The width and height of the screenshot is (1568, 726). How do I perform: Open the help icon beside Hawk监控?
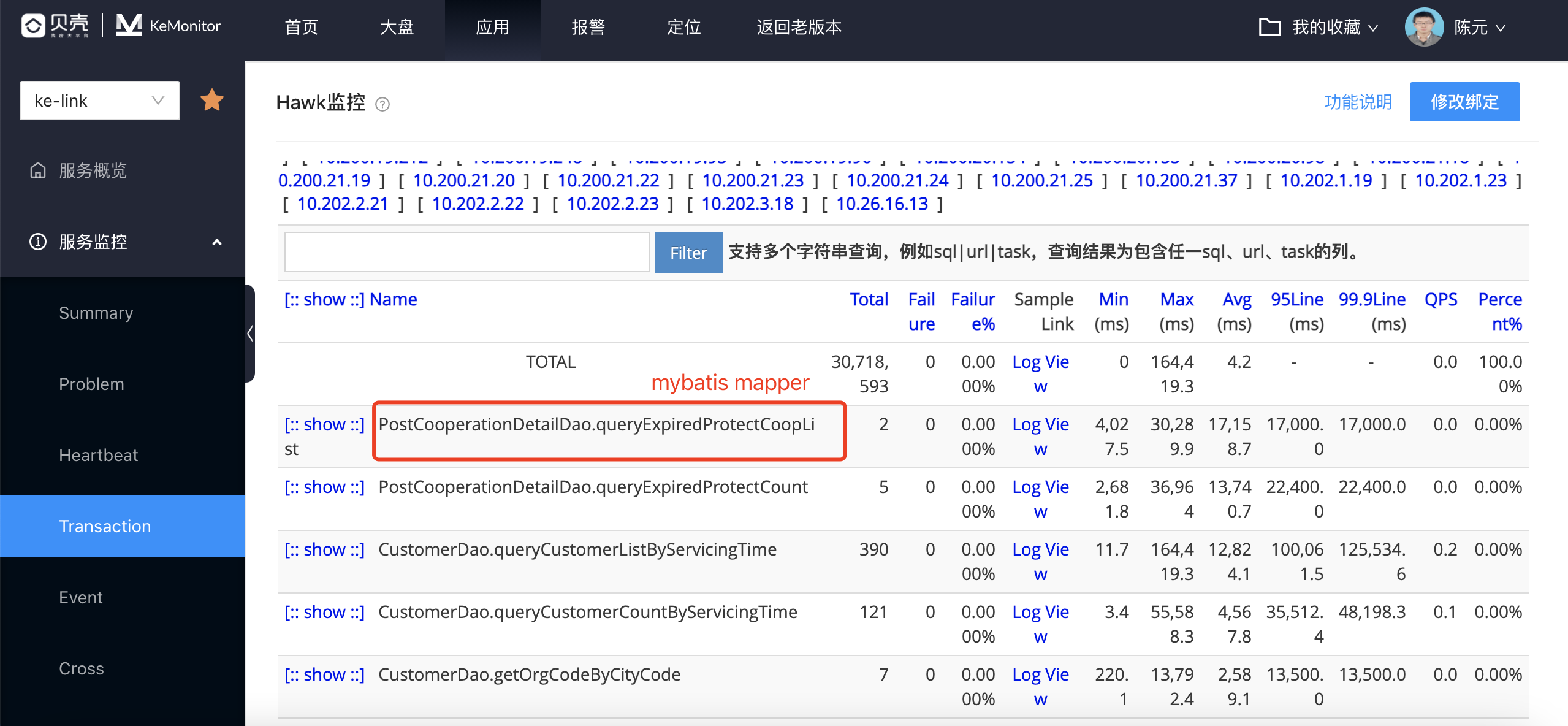[x=382, y=104]
